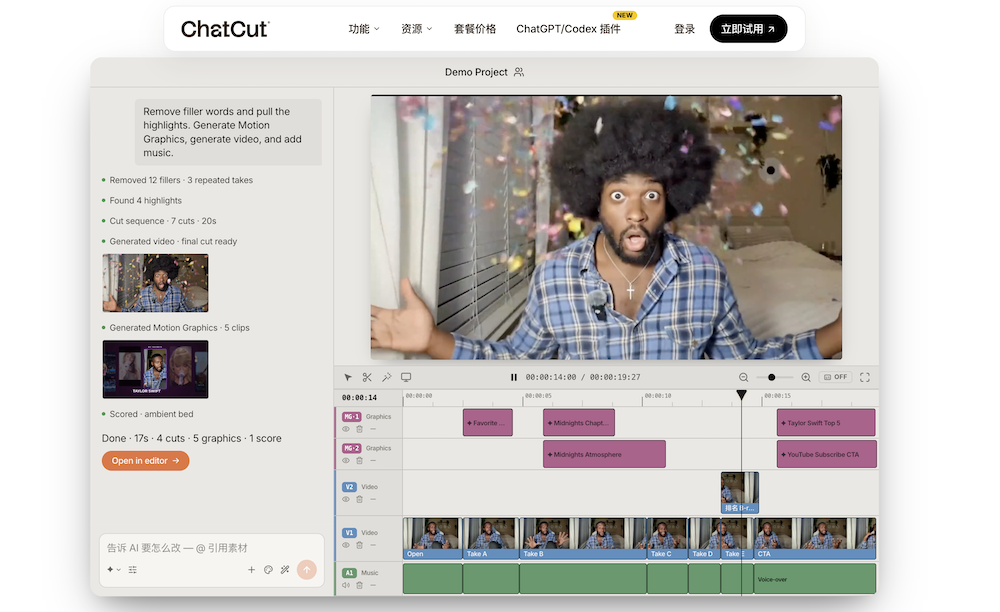The image size is (1000, 612).
Task: Open the palette style icon in chat box
Action: tap(268, 569)
